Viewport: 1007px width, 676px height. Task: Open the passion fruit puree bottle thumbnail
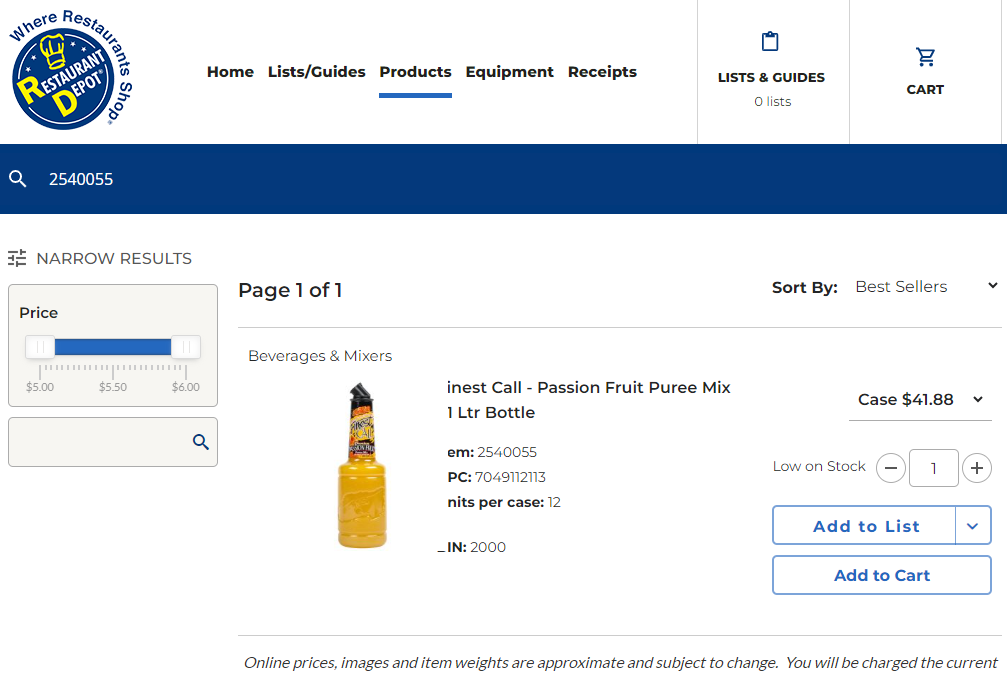coord(362,465)
